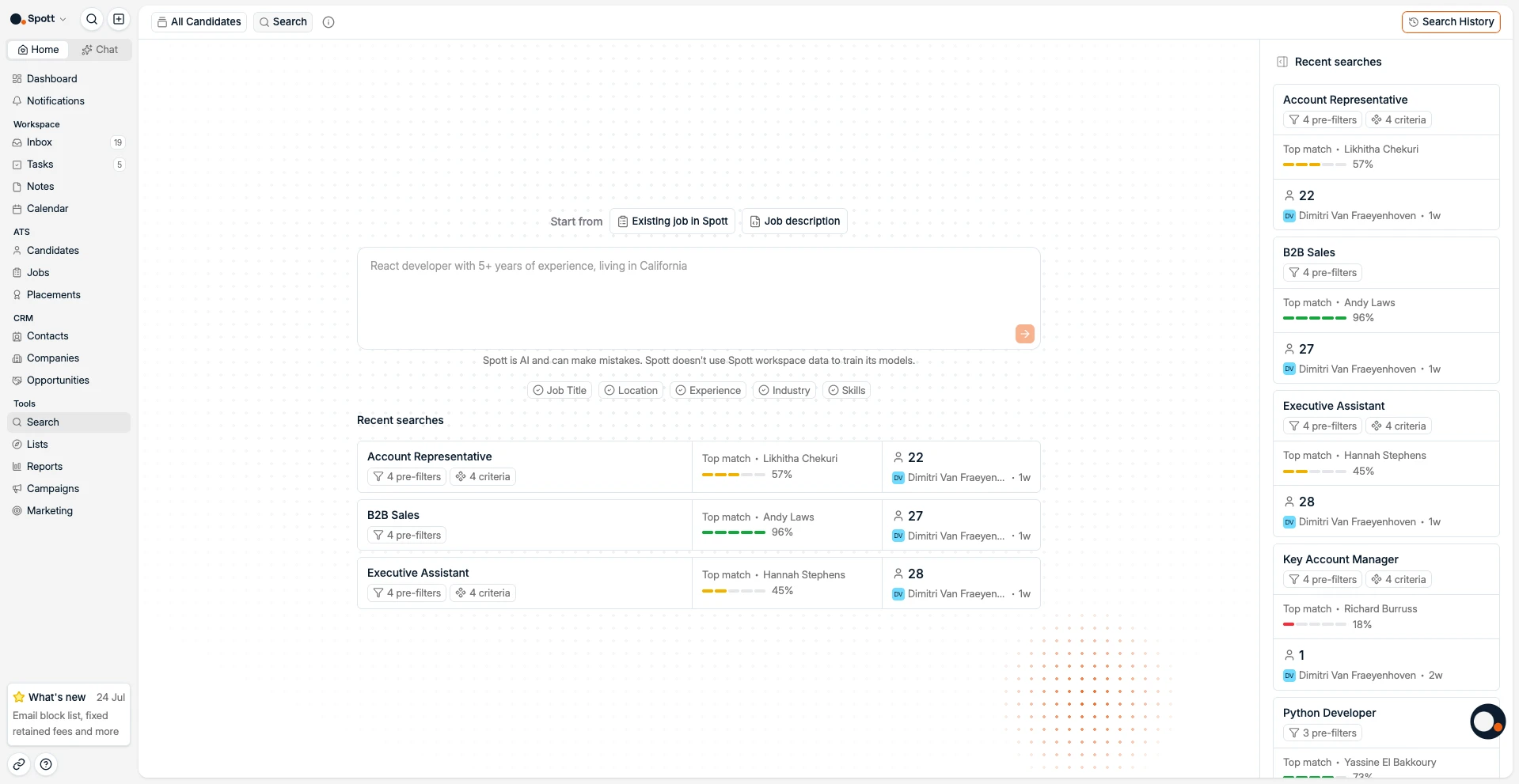Open Opportunities in CRM section

69,381
